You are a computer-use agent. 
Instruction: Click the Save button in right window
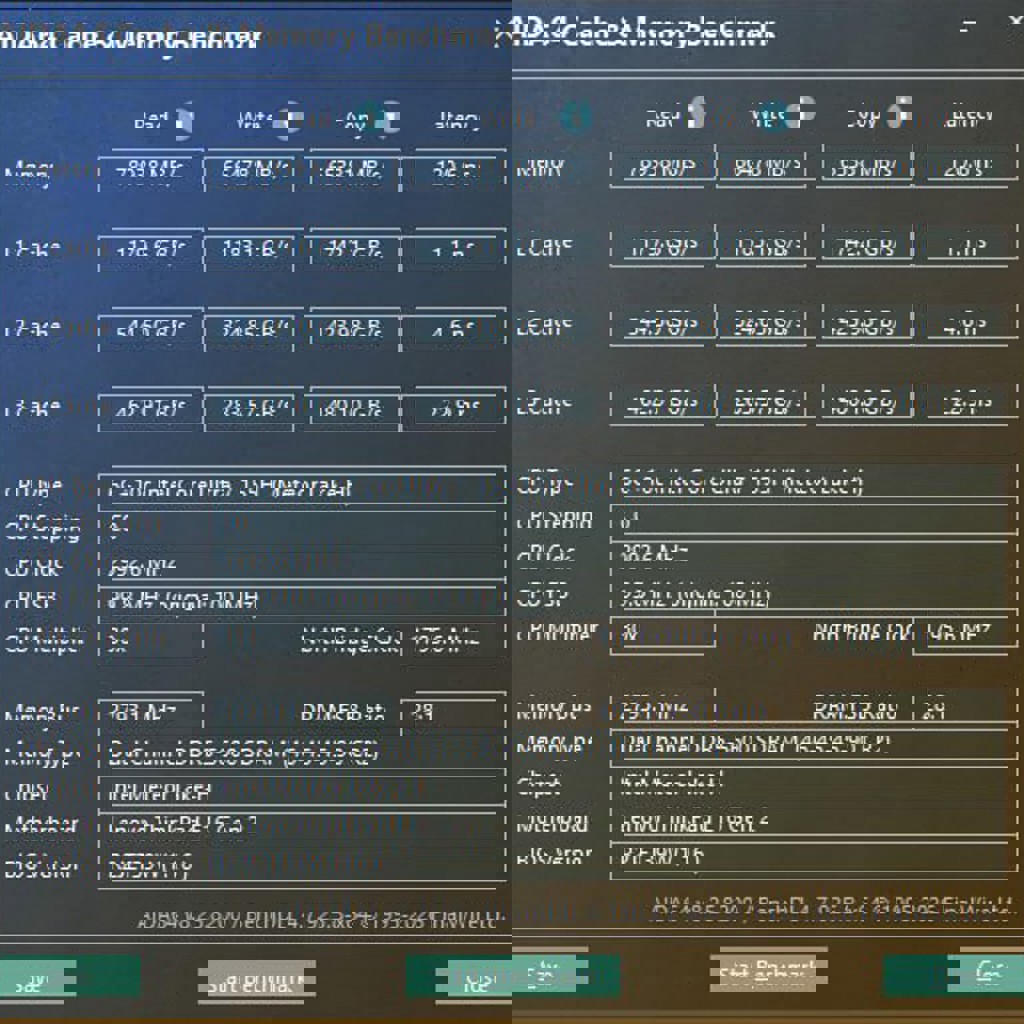coord(565,974)
